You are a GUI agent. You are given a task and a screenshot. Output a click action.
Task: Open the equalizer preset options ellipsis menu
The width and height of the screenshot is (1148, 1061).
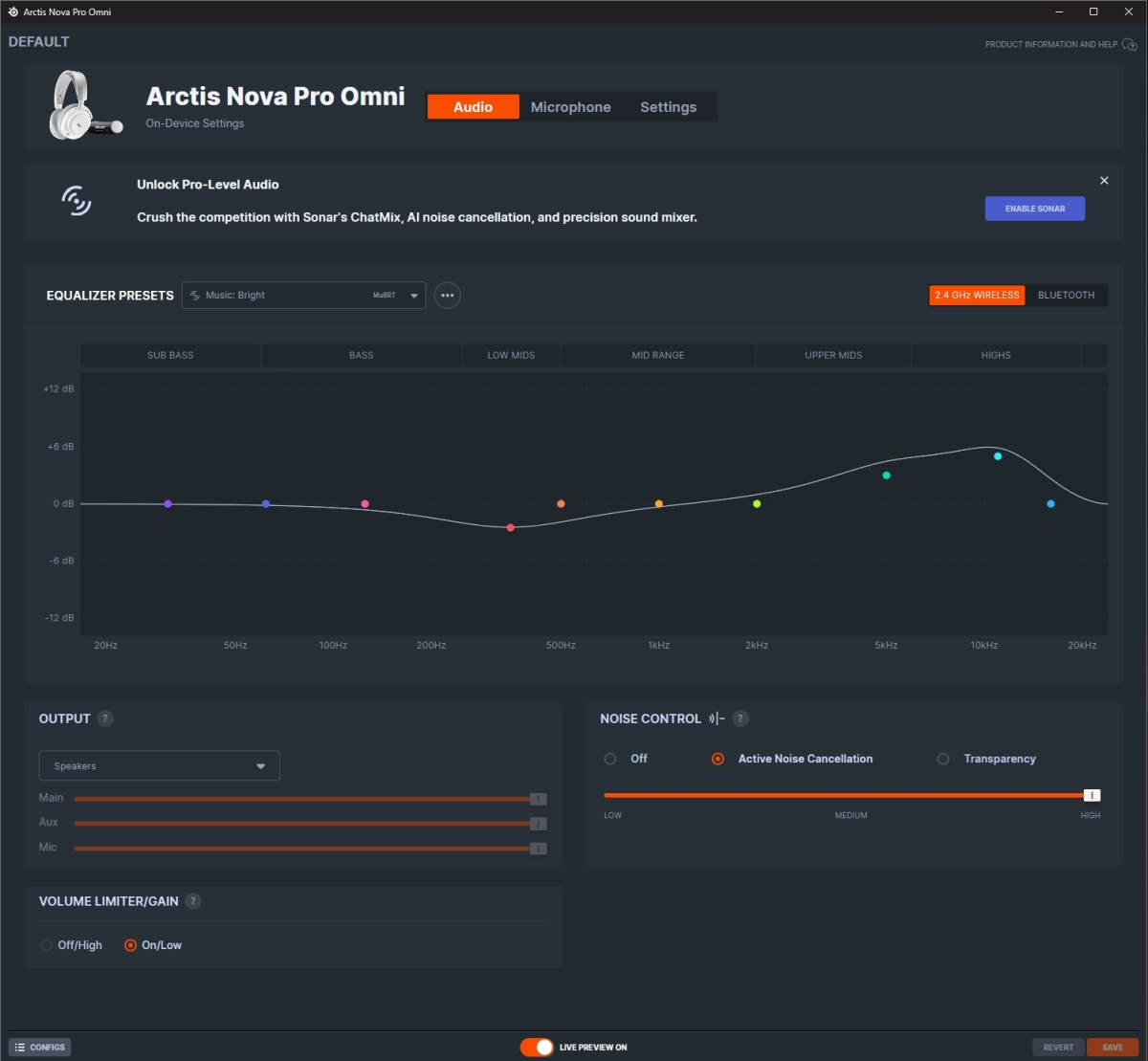point(447,296)
